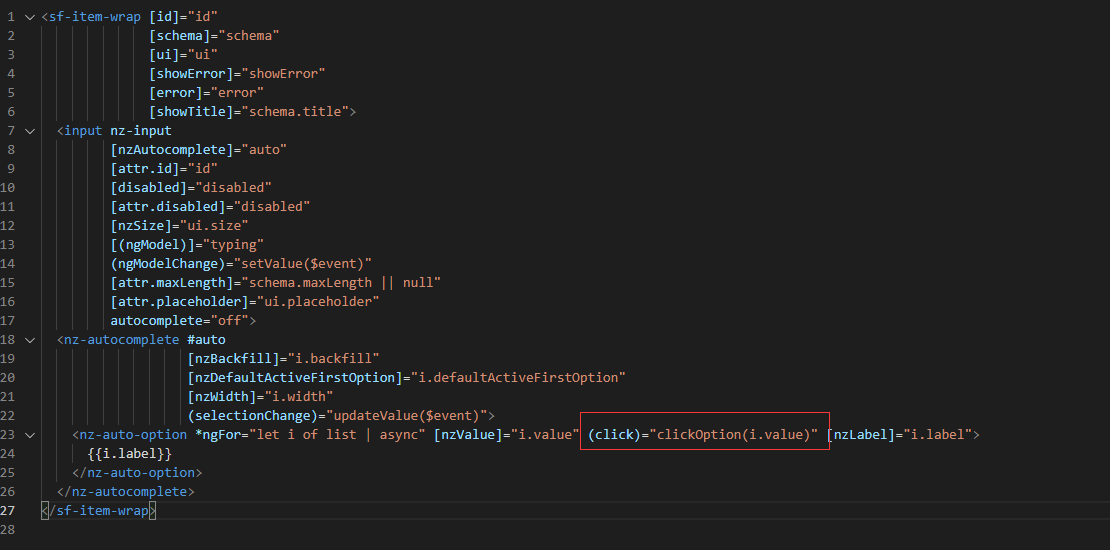Collapse the nz-auto-option fold on line 23
Image resolution: width=1110 pixels, height=550 pixels.
point(30,435)
